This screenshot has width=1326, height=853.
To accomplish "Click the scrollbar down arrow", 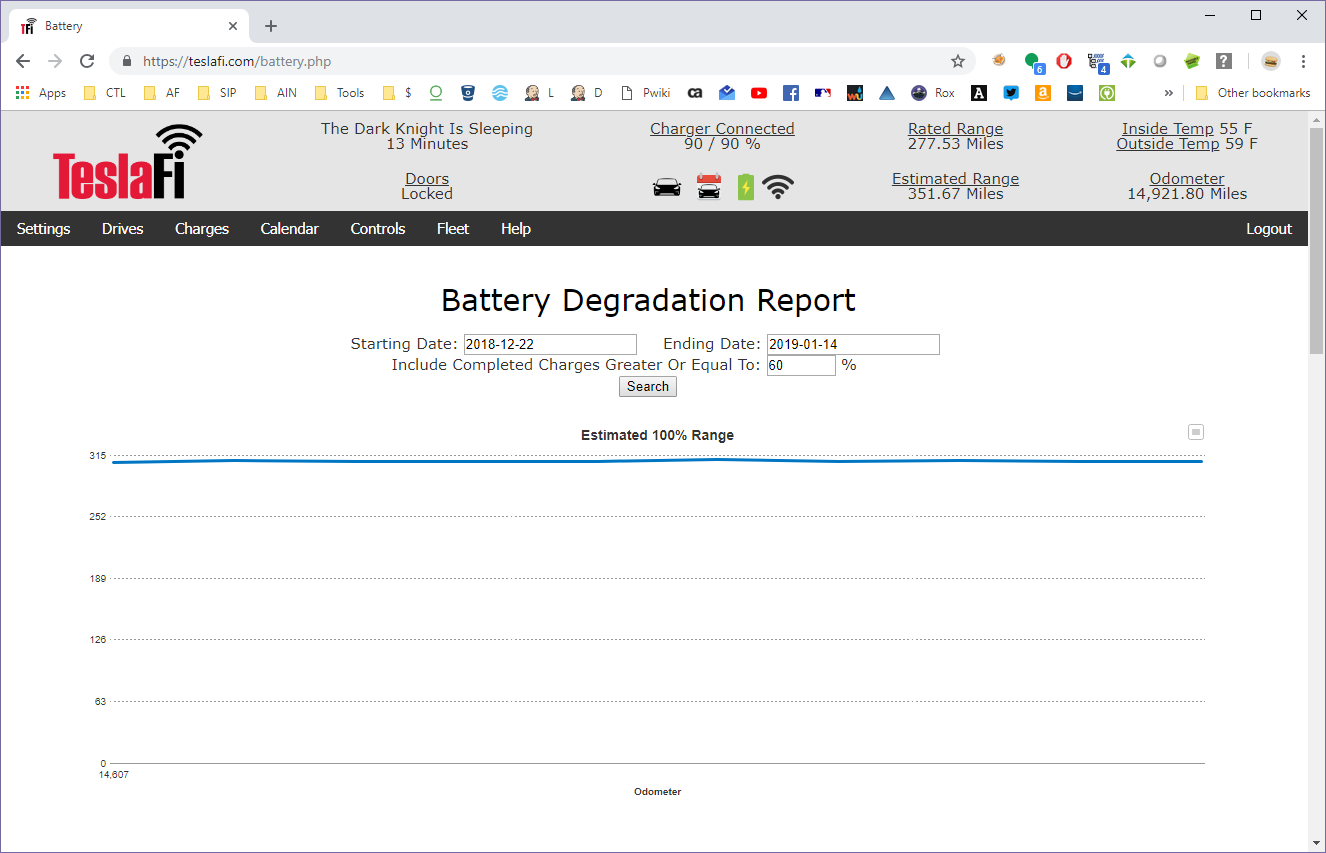I will pos(1317,842).
